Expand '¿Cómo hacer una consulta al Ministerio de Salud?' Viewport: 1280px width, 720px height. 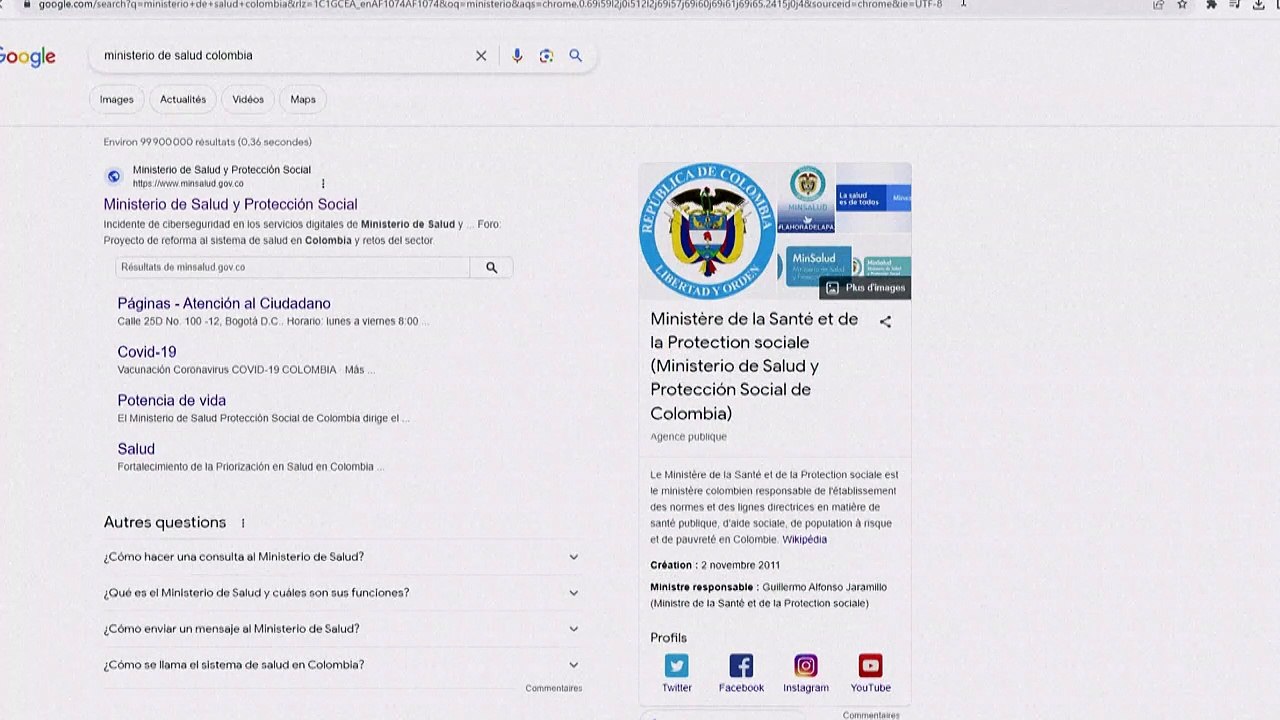coord(342,557)
